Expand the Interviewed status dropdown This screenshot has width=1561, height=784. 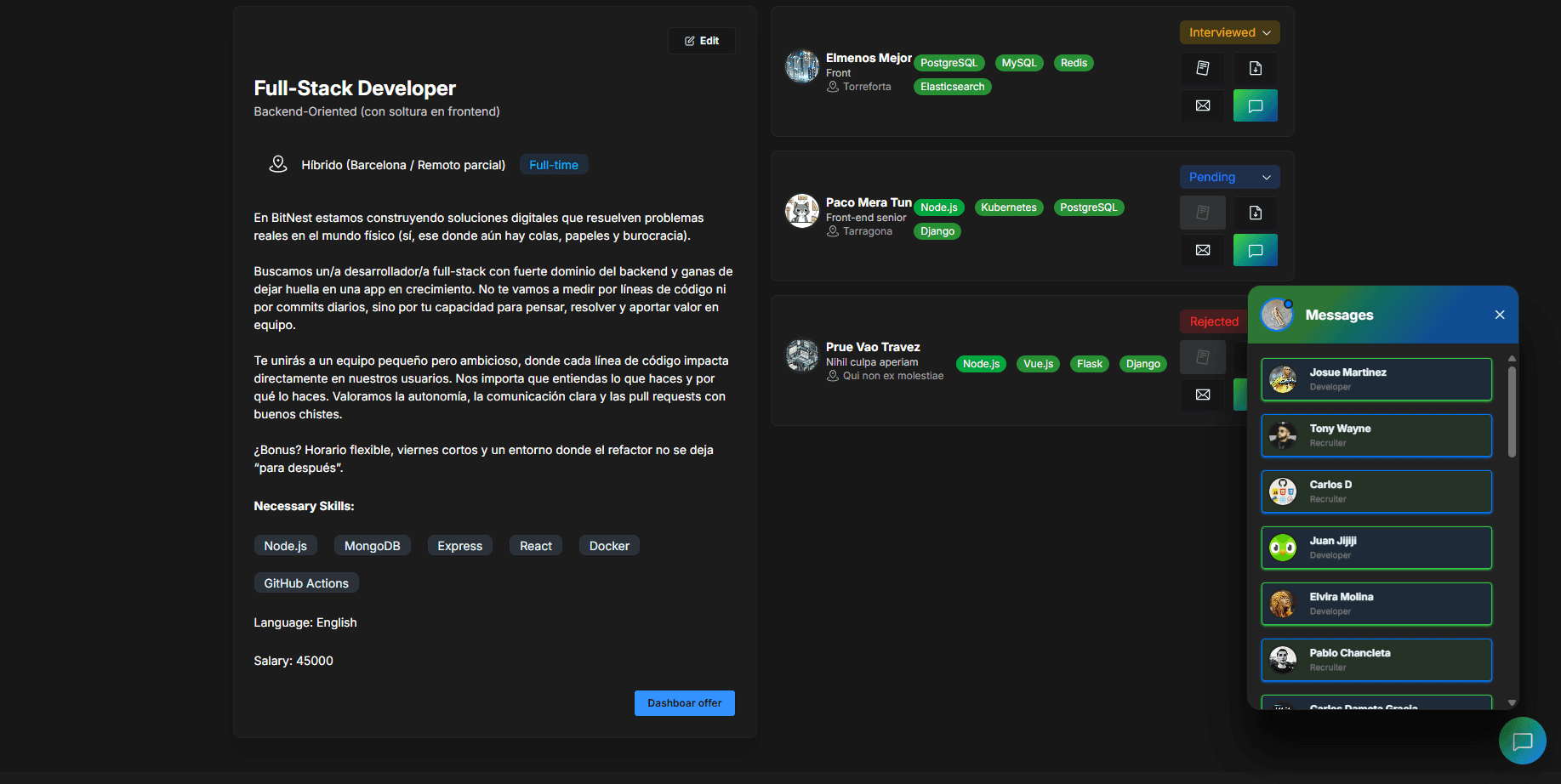click(x=1229, y=32)
